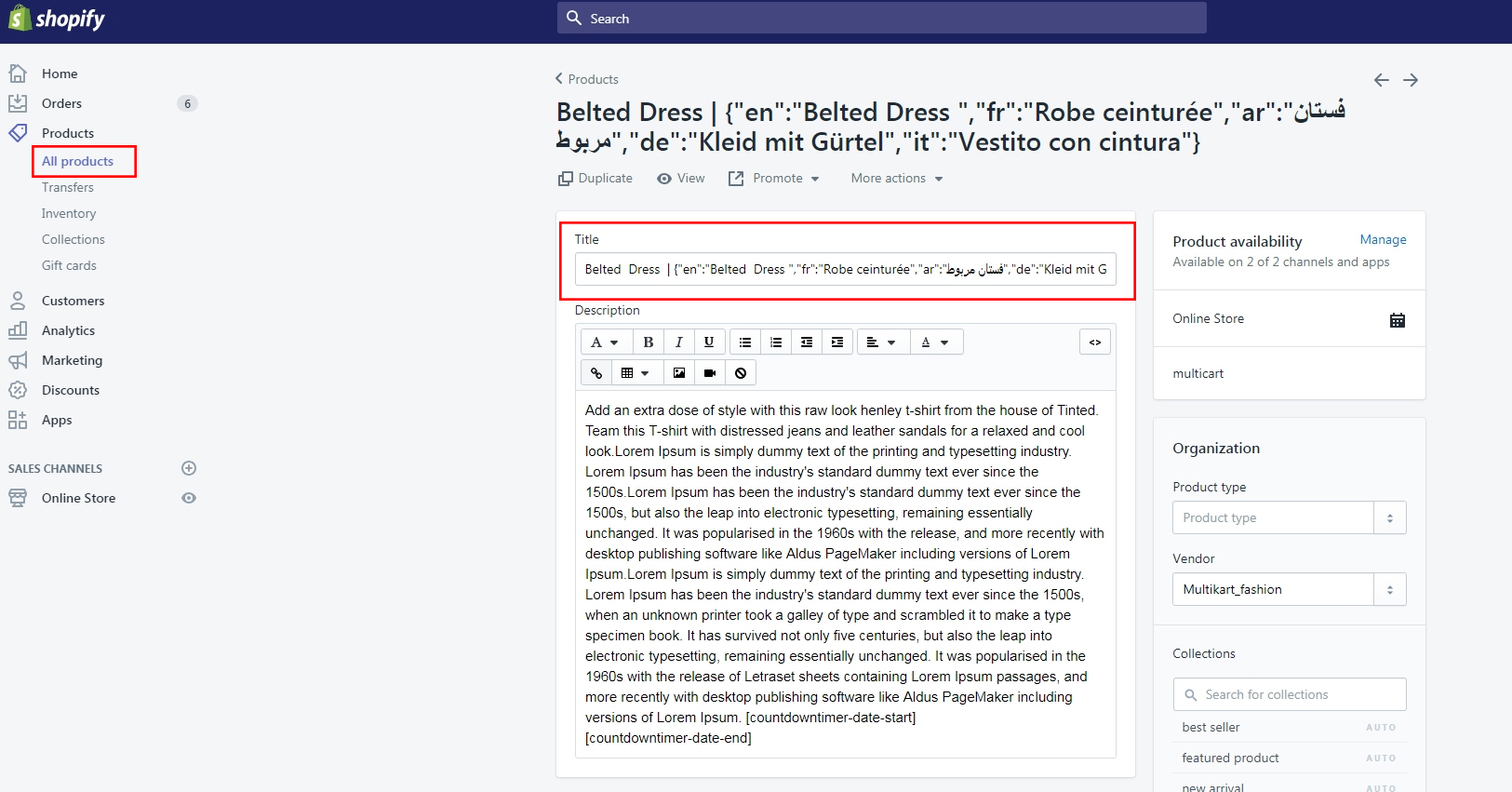The image size is (1512, 792).
Task: Go back to Products breadcrumb
Action: coord(587,79)
